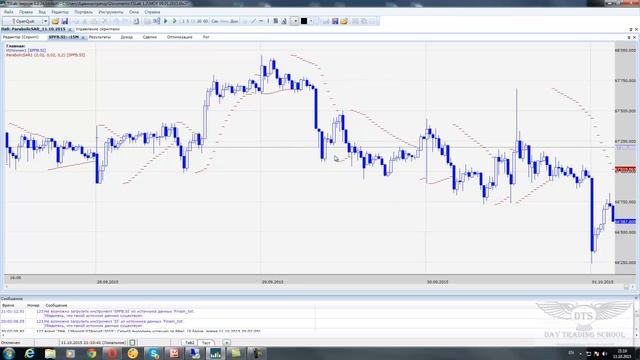Launch Internet Explorer from the taskbar
This screenshot has height=360, width=640.
(29, 353)
